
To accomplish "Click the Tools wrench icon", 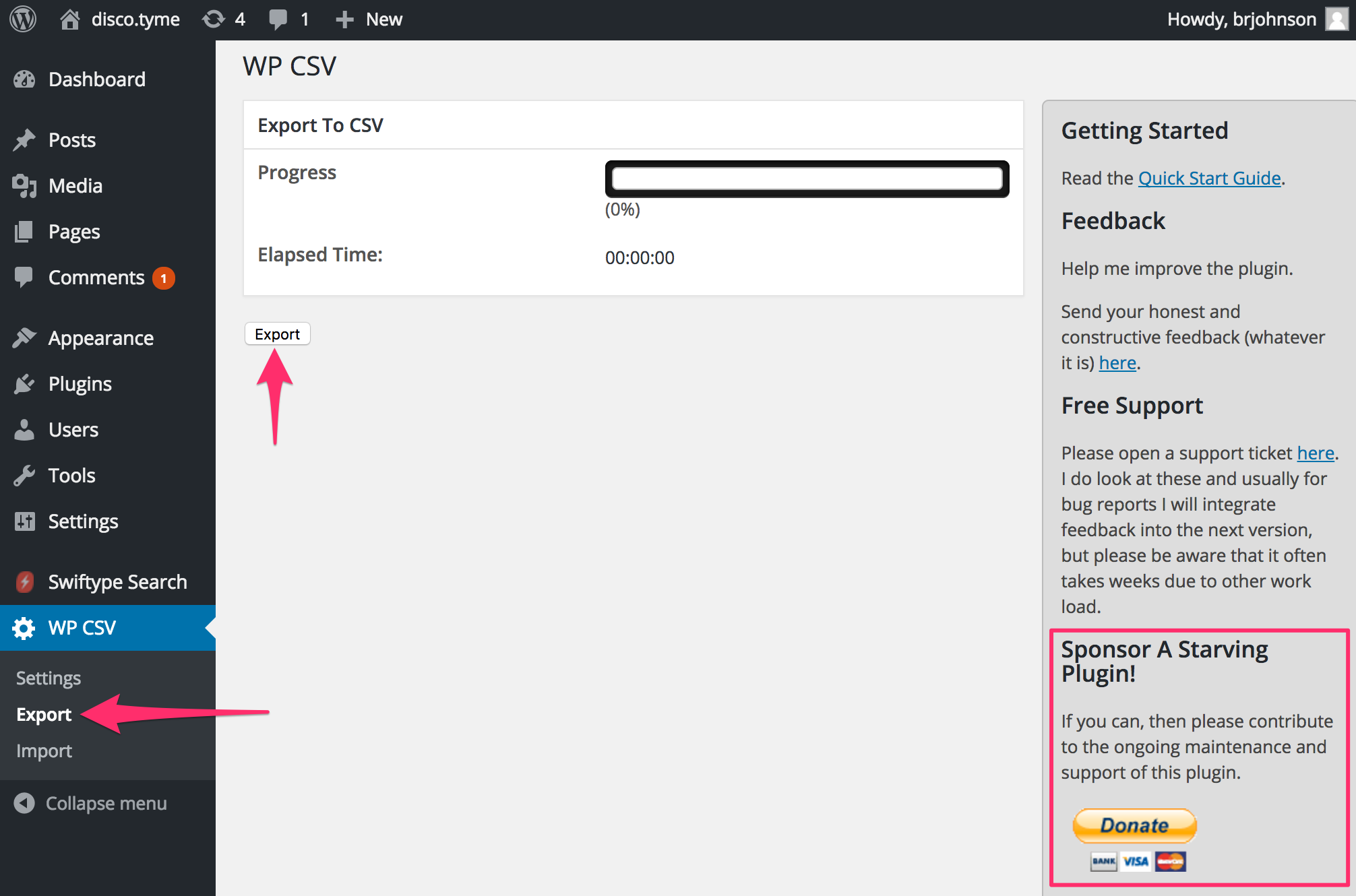I will pos(24,476).
